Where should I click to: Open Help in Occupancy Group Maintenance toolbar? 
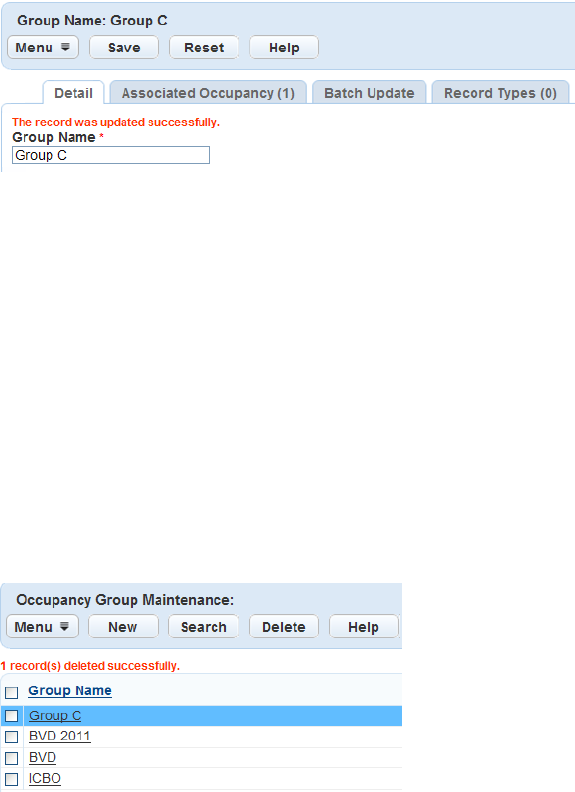point(363,627)
